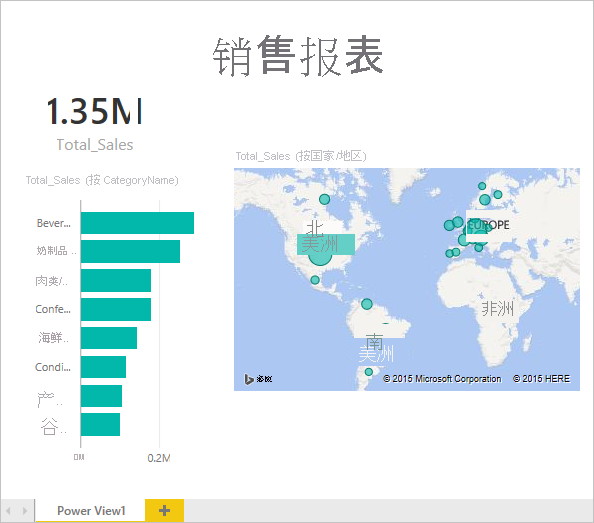Click the Venezuela bubble in northern South America
This screenshot has width=594, height=523.
pyautogui.click(x=367, y=304)
